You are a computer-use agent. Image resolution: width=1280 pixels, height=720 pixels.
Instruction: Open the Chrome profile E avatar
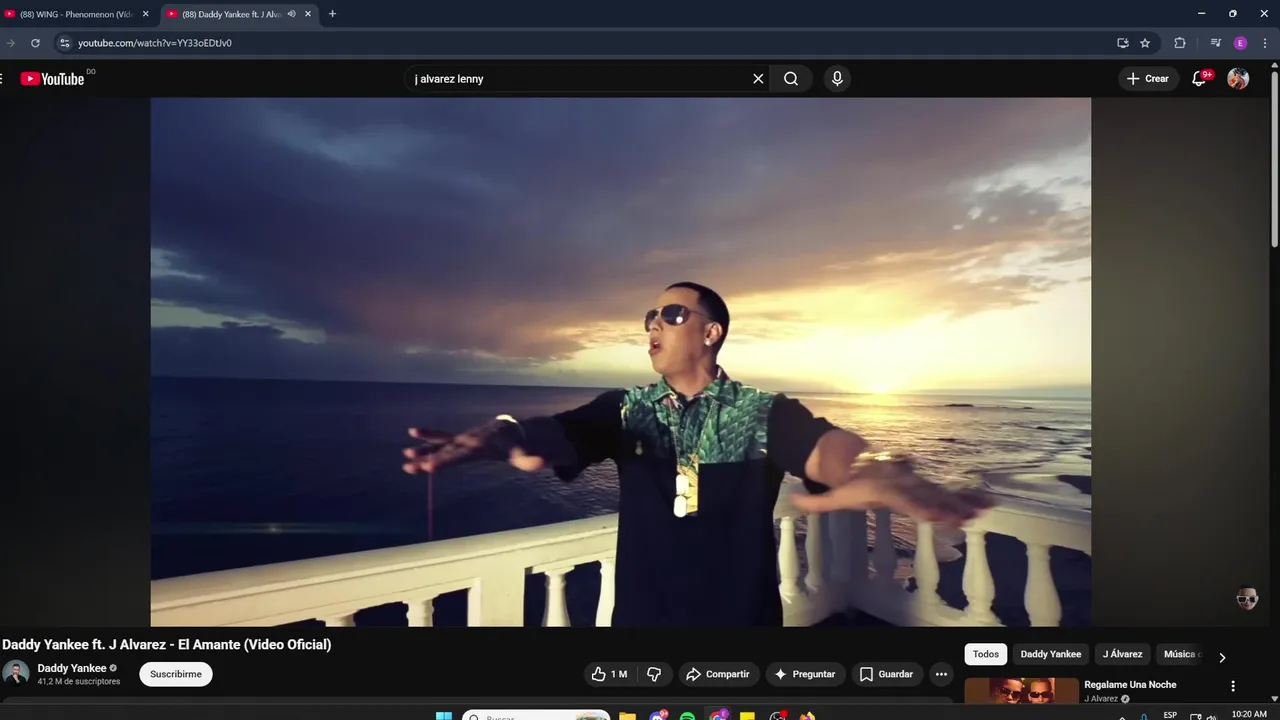click(1240, 43)
